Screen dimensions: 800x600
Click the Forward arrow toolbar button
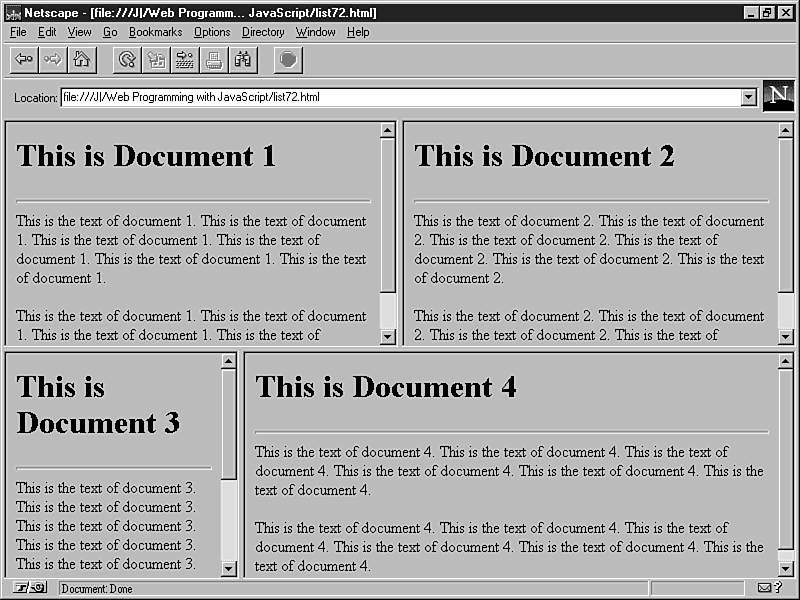(x=53, y=60)
